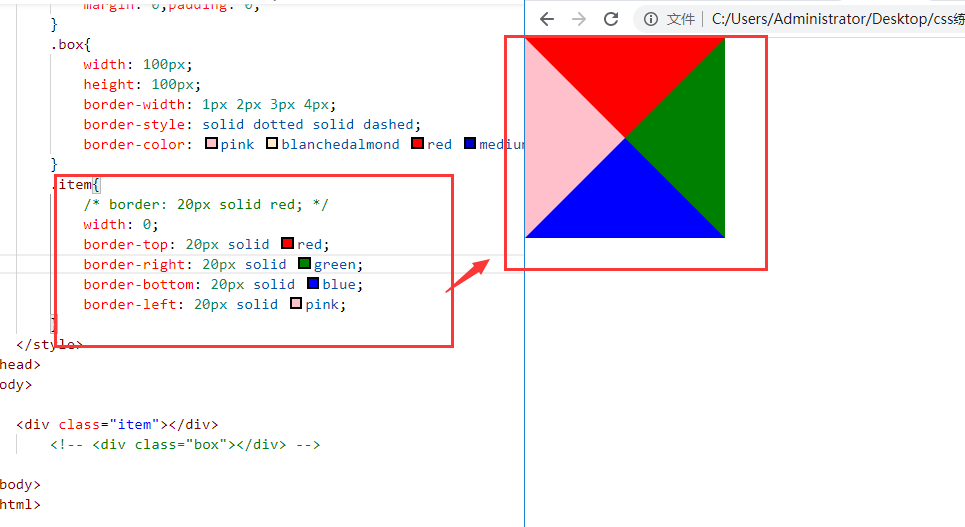
Task: Click the browser back arrow
Action: 547,19
